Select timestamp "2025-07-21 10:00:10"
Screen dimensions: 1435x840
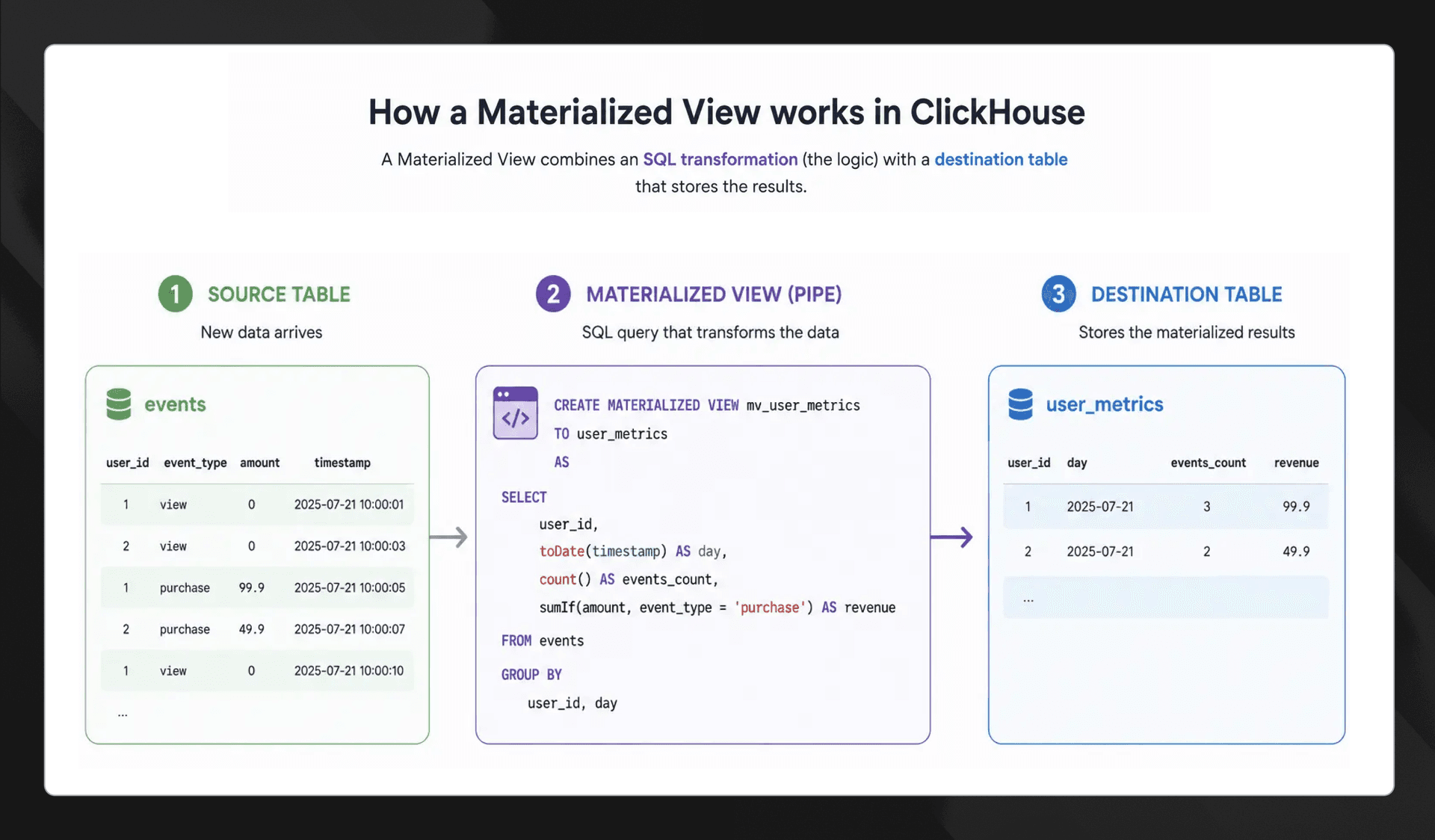(349, 671)
